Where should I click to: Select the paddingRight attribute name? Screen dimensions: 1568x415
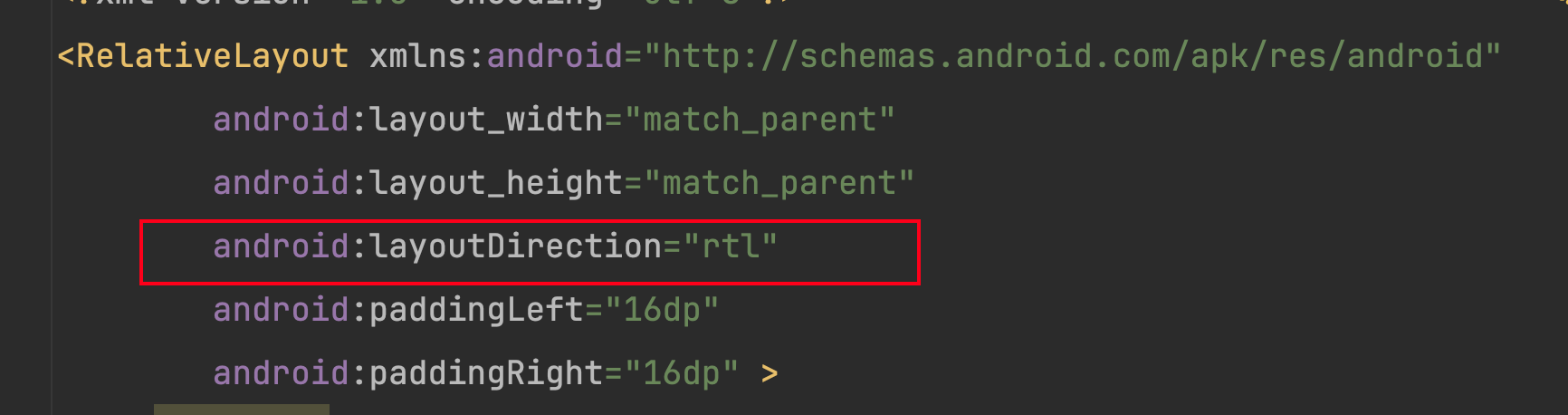coord(486,373)
